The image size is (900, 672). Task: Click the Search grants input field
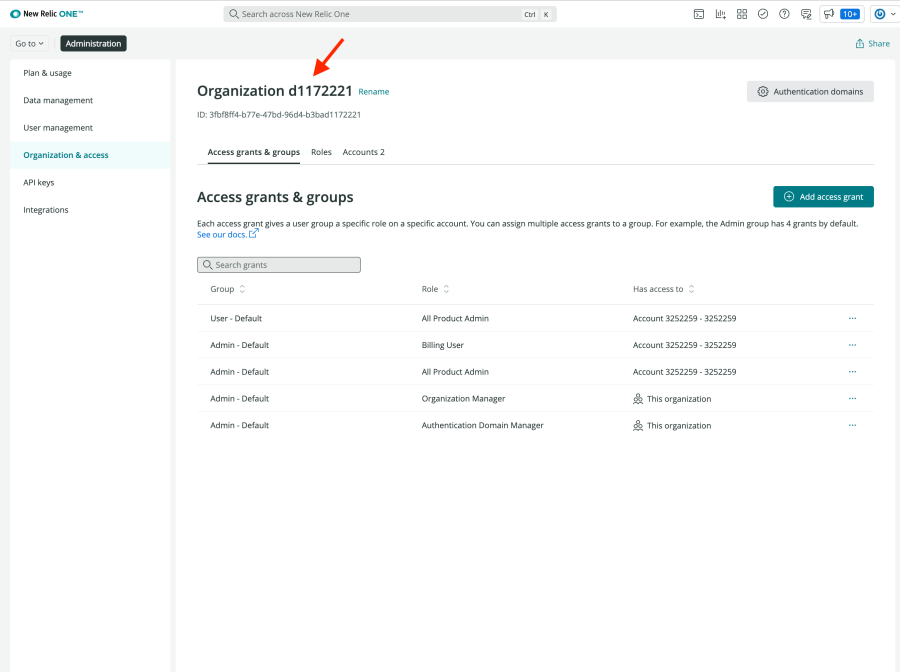pos(279,265)
